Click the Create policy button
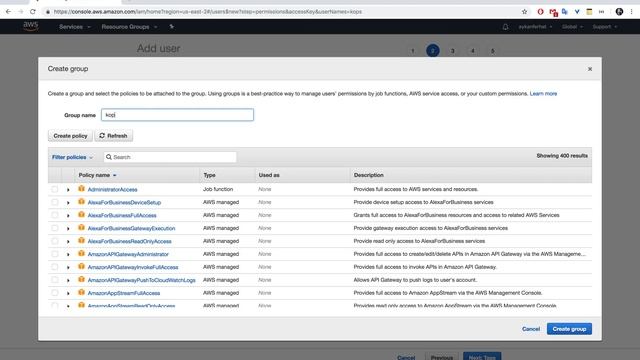The height and width of the screenshot is (360, 640). (70, 136)
